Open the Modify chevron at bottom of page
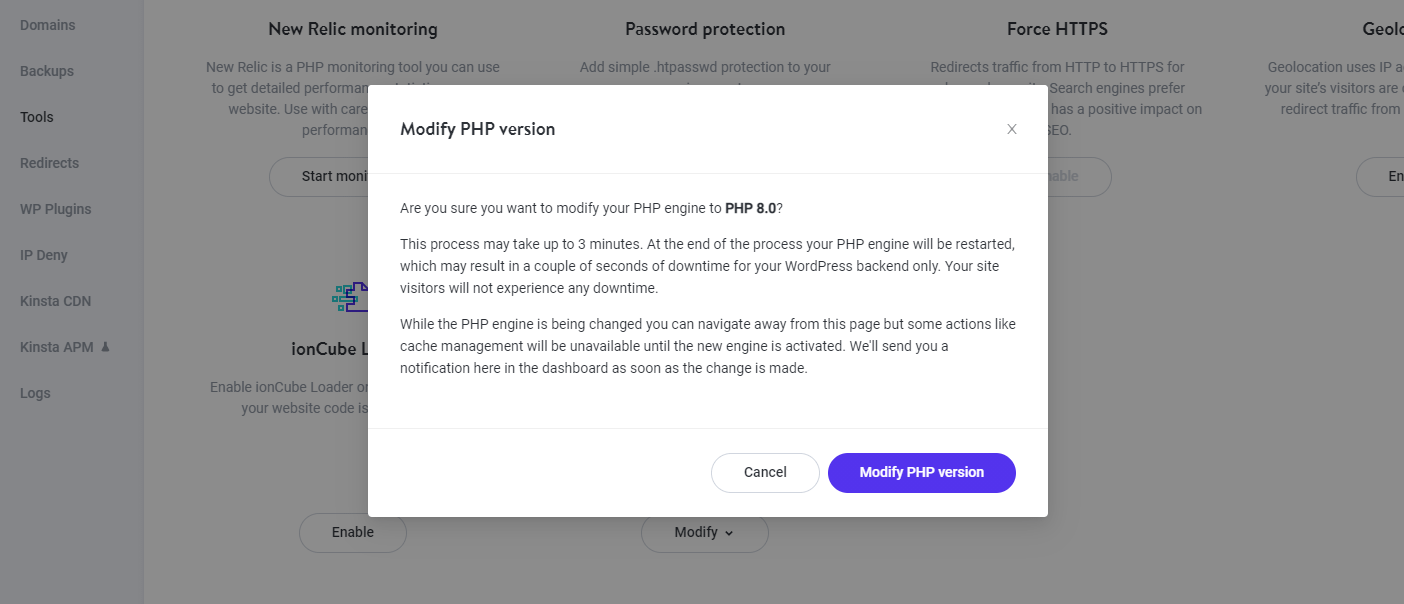1404x604 pixels. [x=728, y=534]
